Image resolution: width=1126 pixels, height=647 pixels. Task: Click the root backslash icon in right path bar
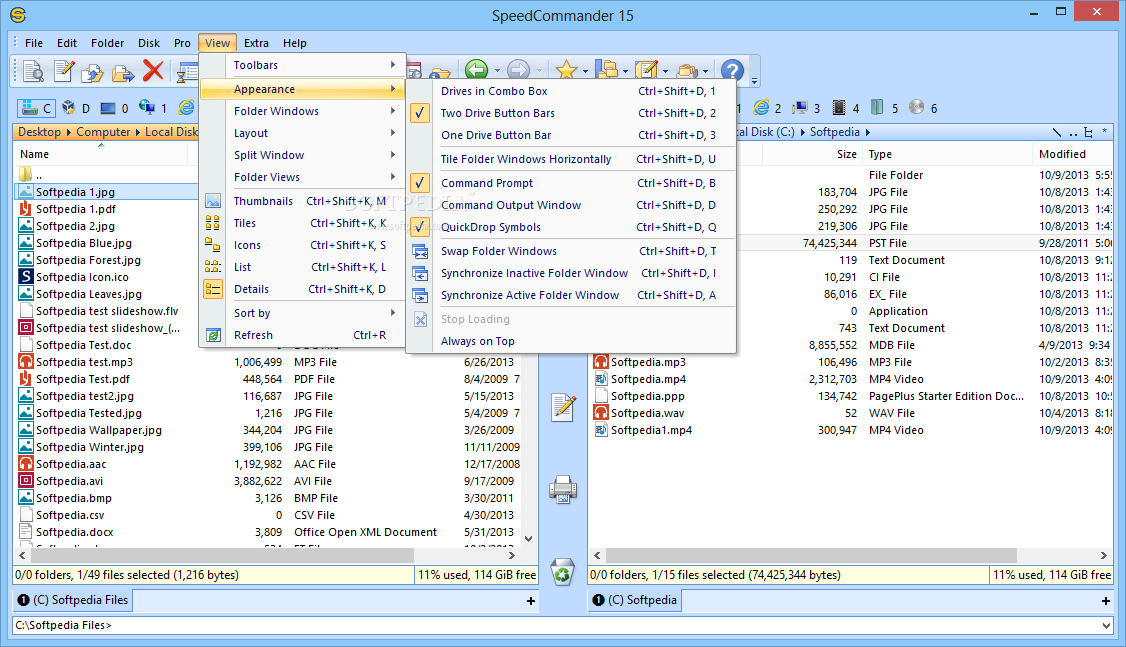coord(1056,132)
